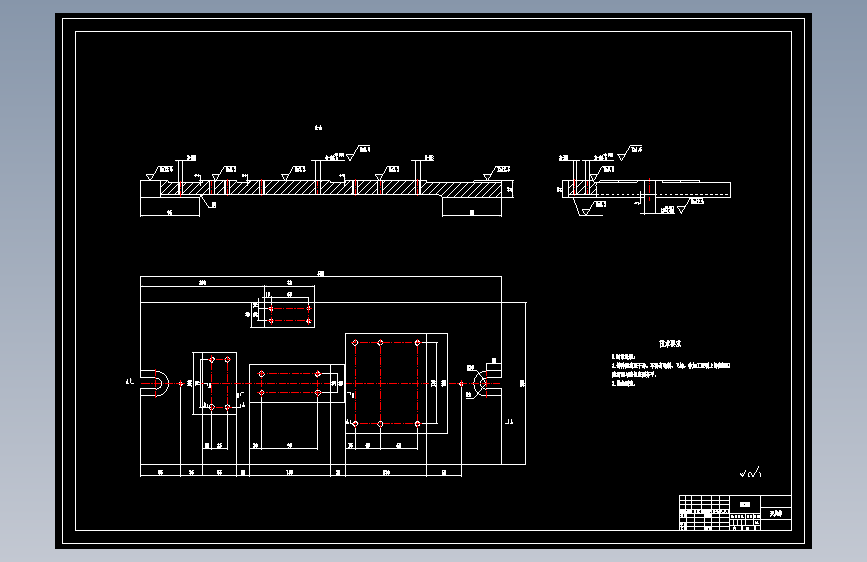Click the large six-hole square pattern in the plan view
The width and height of the screenshot is (867, 562).
click(396, 383)
